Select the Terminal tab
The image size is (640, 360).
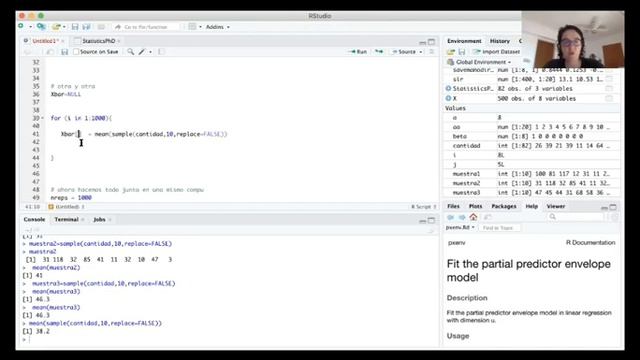(66, 220)
